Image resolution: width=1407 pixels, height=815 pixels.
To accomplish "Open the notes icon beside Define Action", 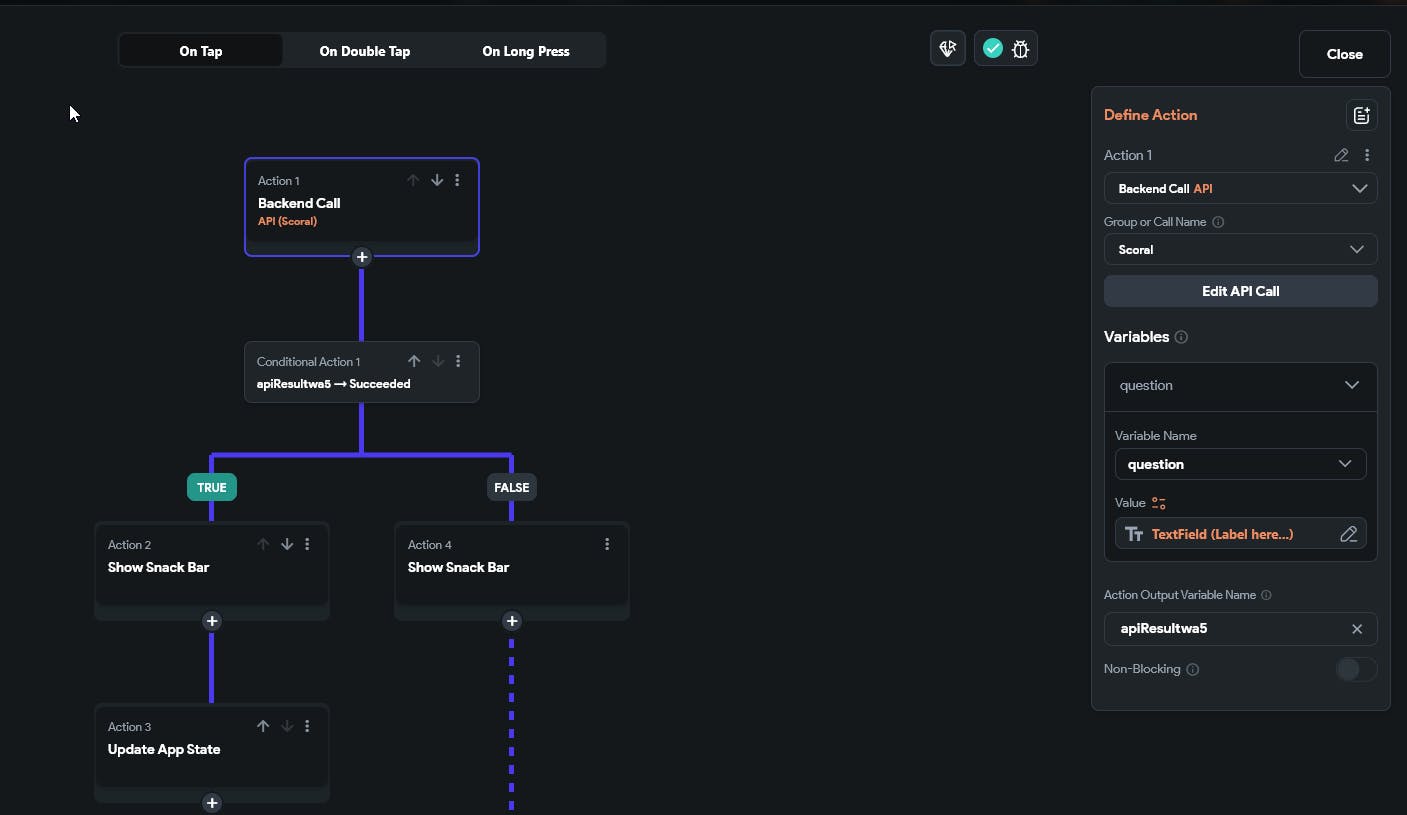I will tap(1361, 115).
